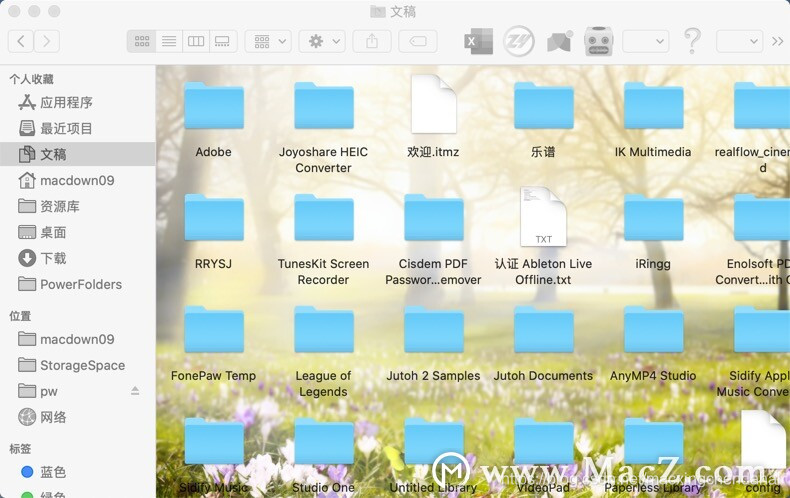Open 最近项目 in the sidebar
790x498 pixels.
click(78, 129)
